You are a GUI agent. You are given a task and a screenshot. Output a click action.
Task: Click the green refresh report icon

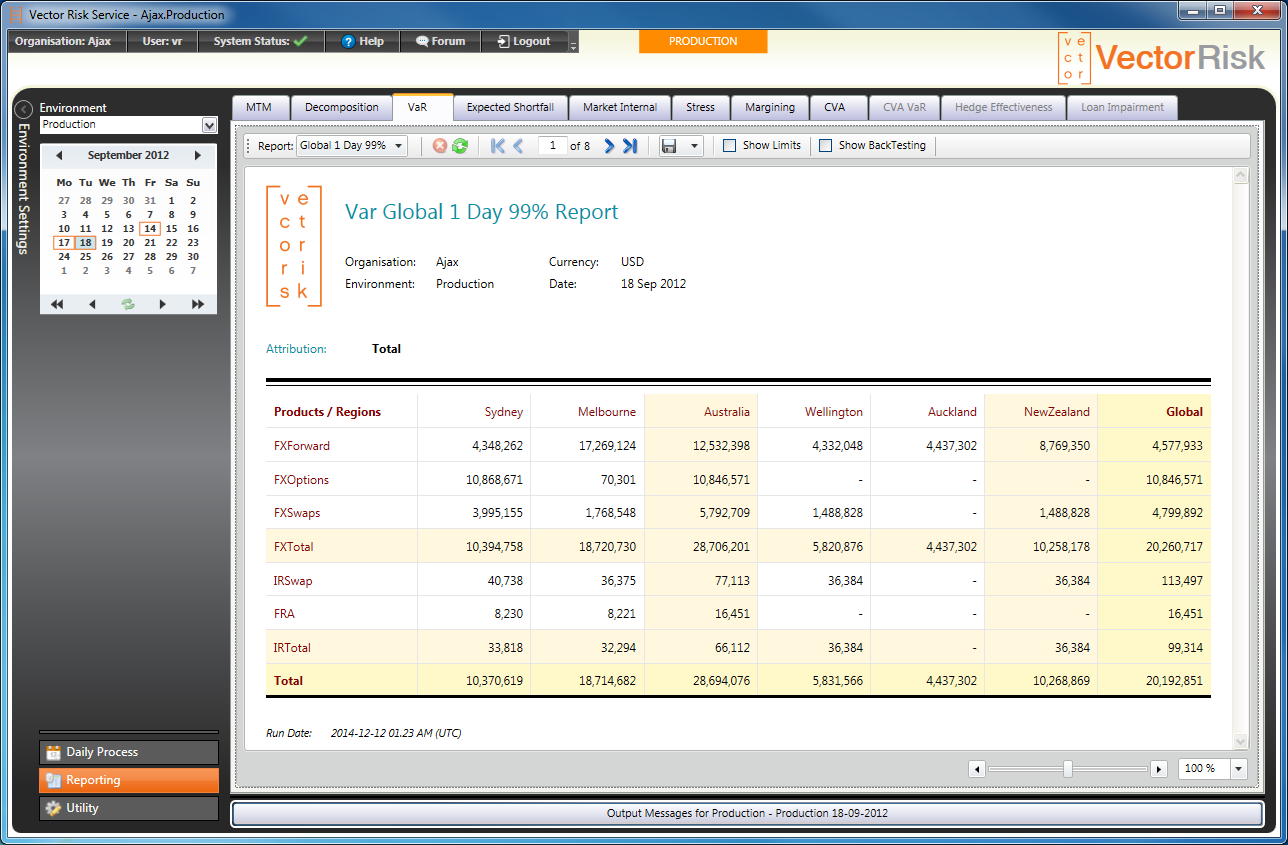coord(460,146)
